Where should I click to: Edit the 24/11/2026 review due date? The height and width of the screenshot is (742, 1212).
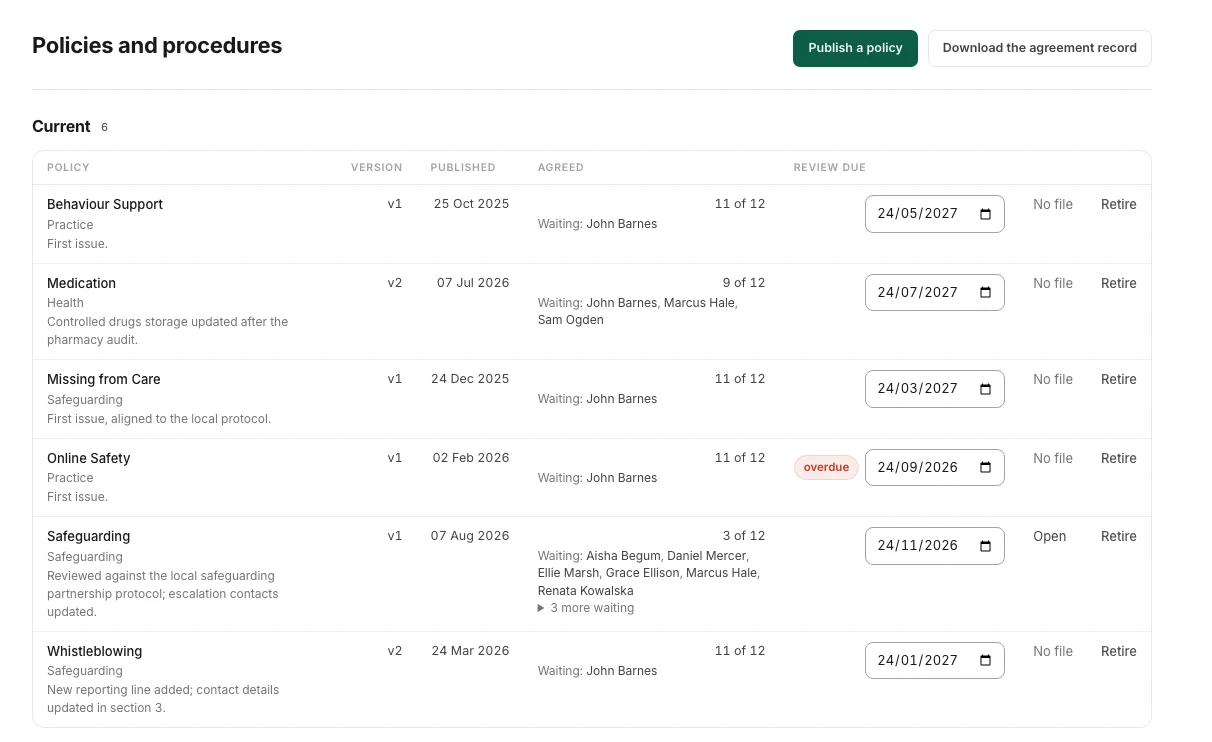(x=934, y=546)
